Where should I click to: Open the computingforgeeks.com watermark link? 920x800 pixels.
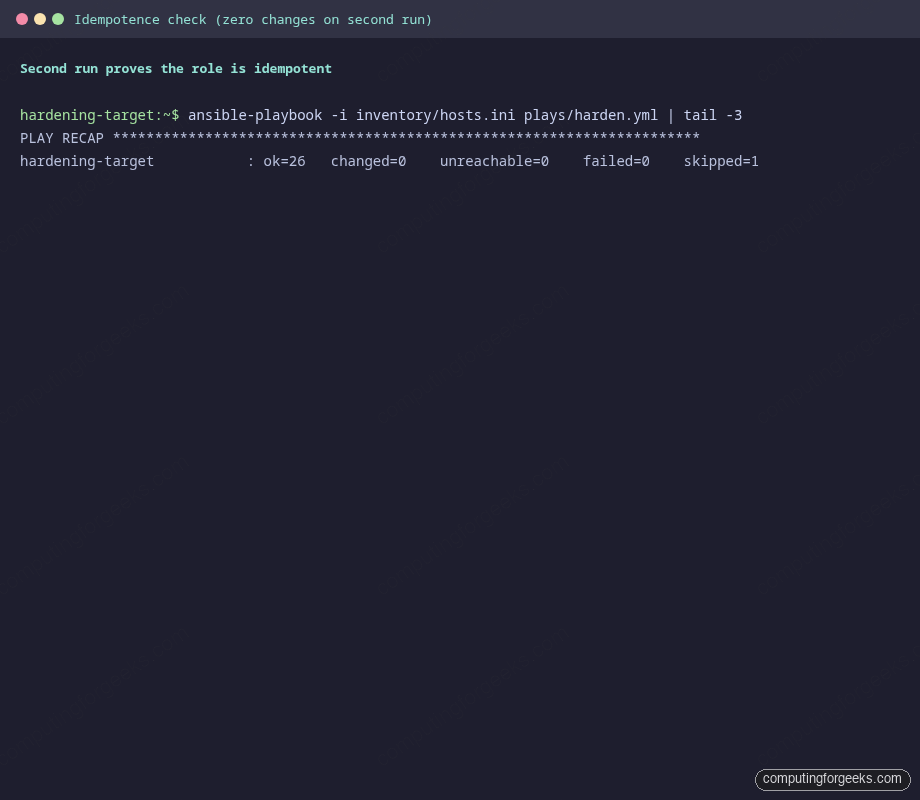pyautogui.click(x=832, y=779)
